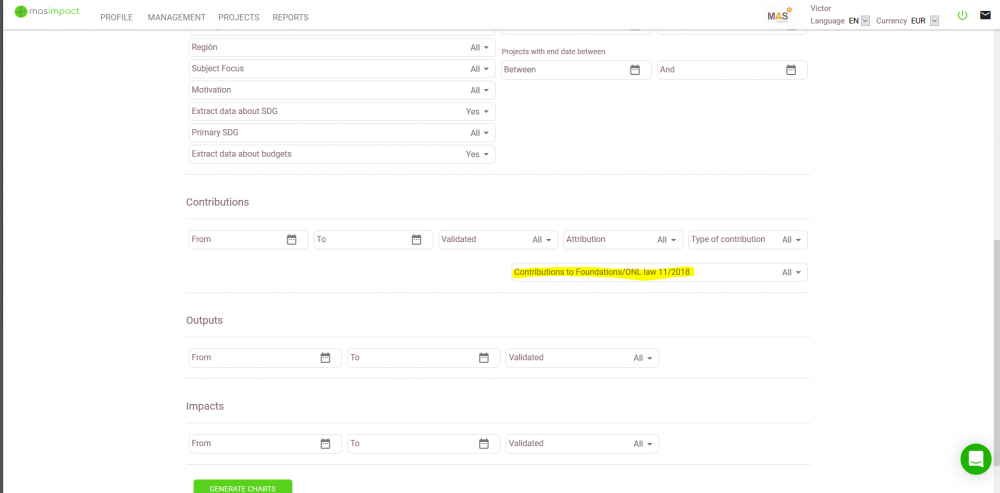Open calendar for Impacts To date
This screenshot has height=493, width=1000.
pos(483,444)
